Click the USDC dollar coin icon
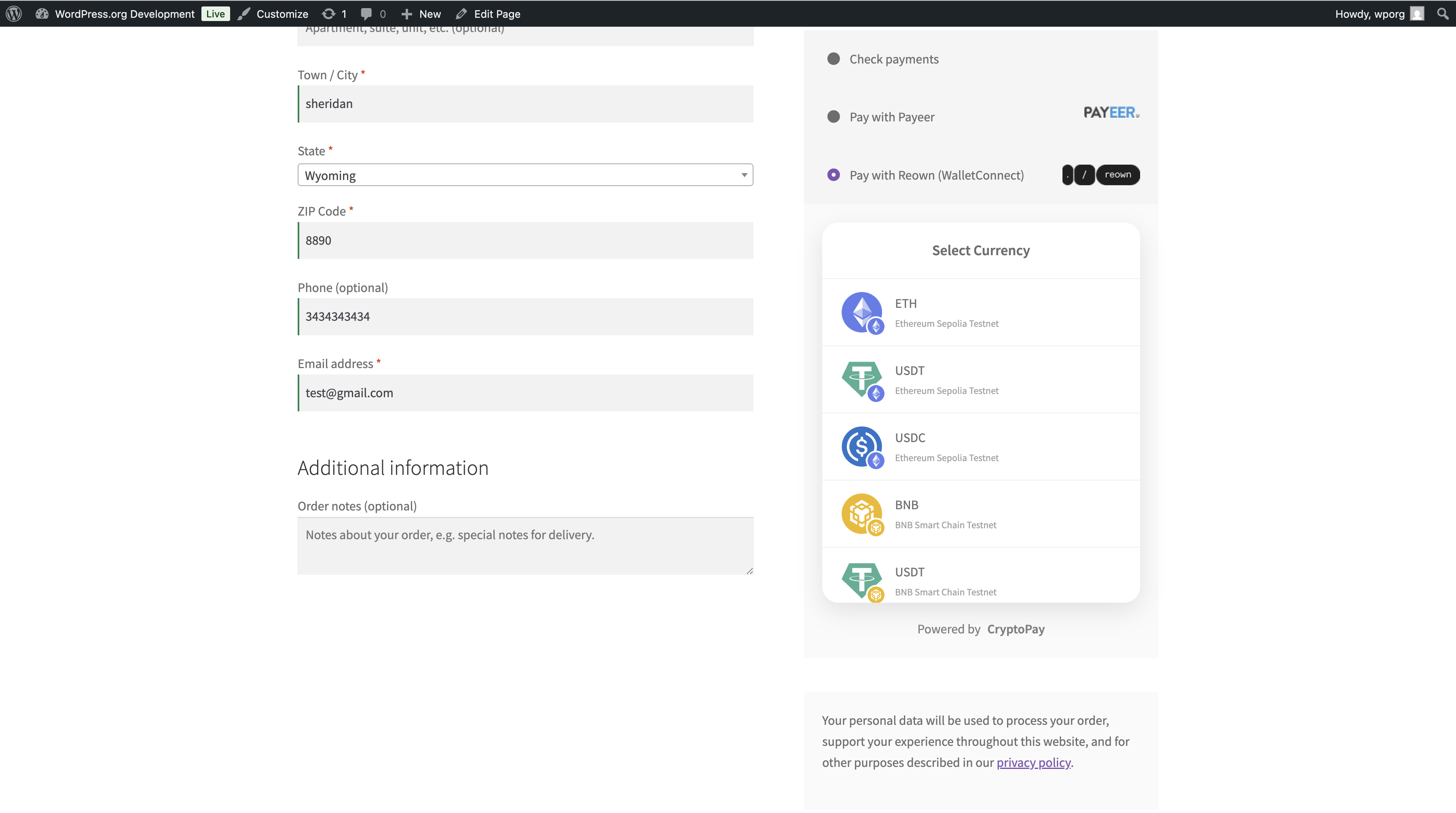The height and width of the screenshot is (813, 1456). pos(861,447)
